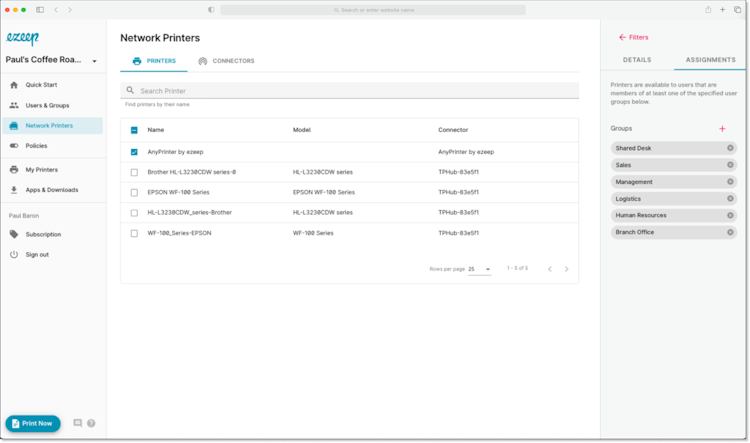The width and height of the screenshot is (750, 443).
Task: Select AnyPrinter by ezeep name text
Action: tap(175, 152)
